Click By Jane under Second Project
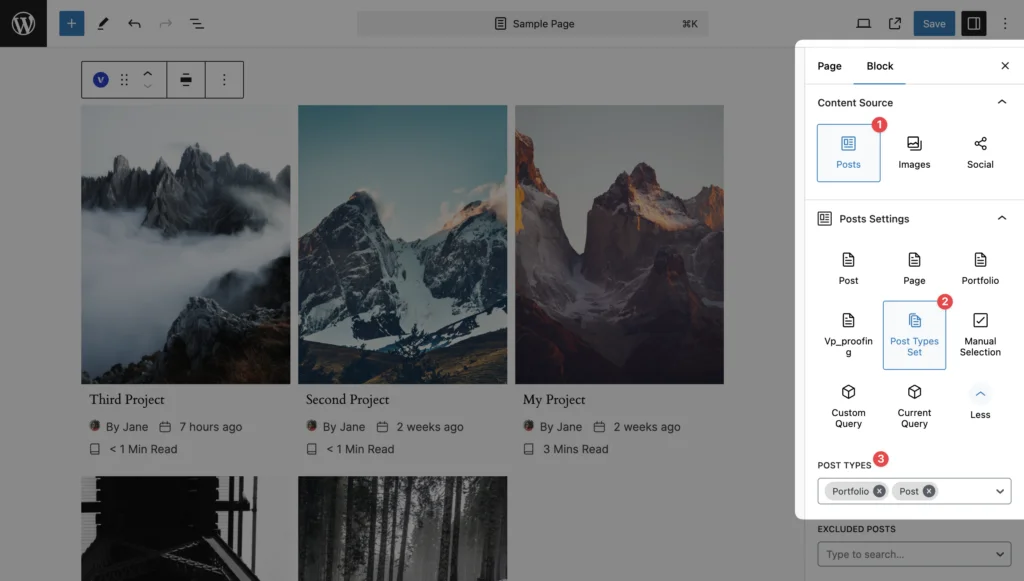The width and height of the screenshot is (1024, 581). click(x=344, y=426)
